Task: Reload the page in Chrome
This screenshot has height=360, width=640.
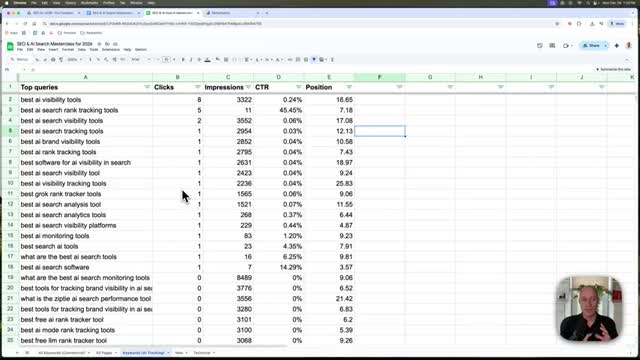Action: [x=25, y=24]
